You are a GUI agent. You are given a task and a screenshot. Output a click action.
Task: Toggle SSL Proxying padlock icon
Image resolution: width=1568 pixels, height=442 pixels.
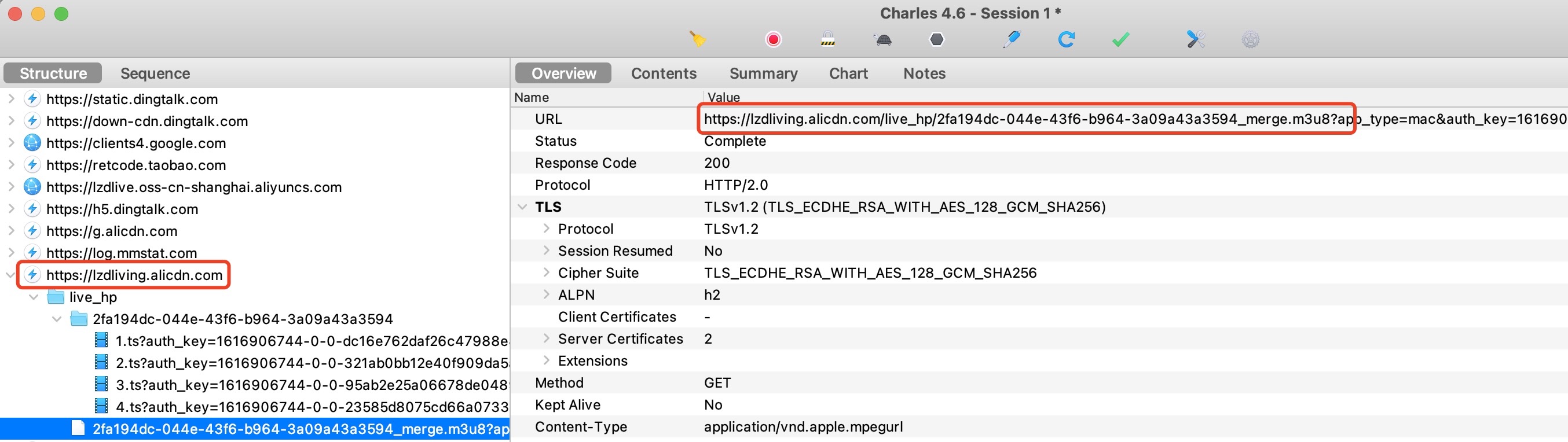click(827, 39)
